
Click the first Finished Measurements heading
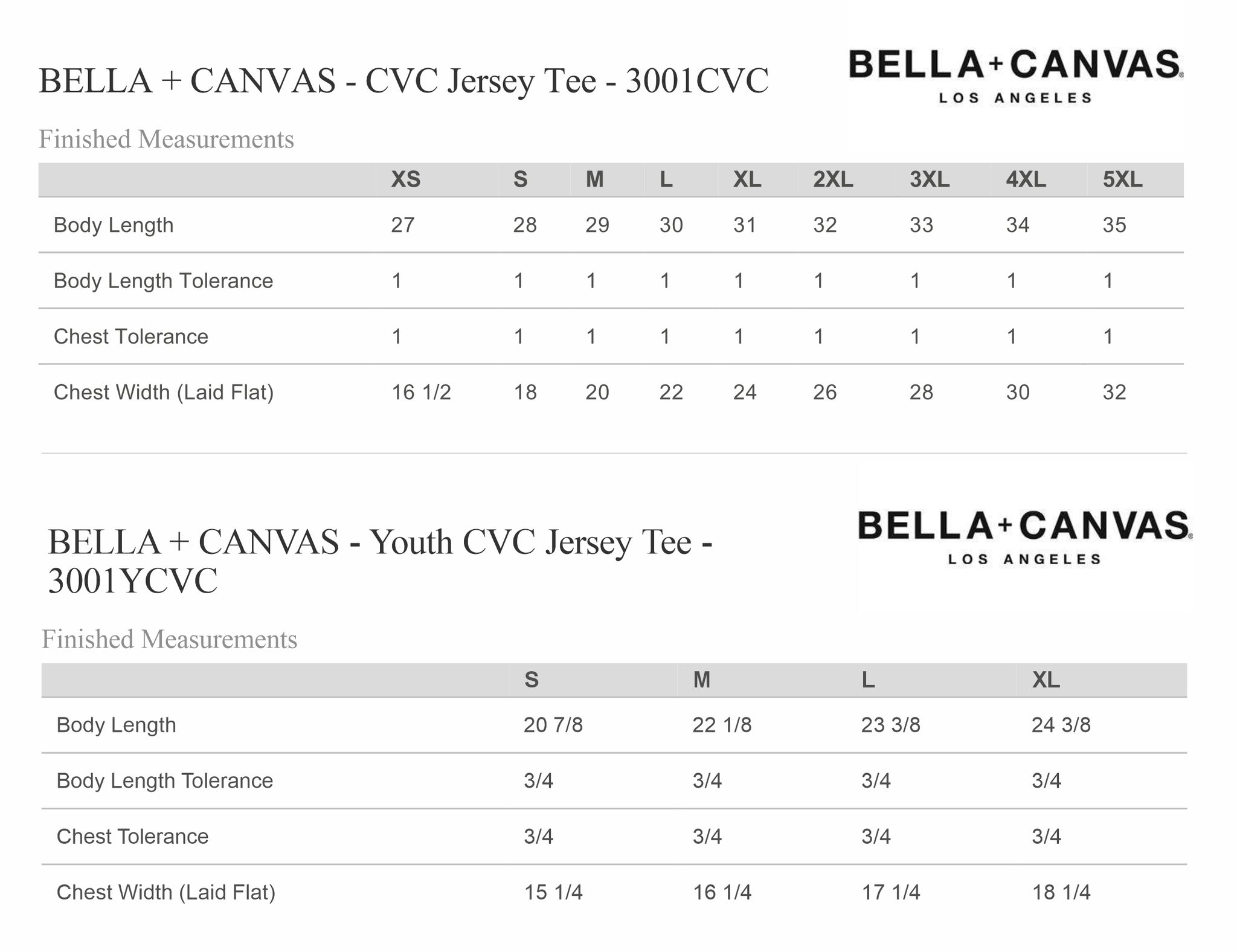166,139
